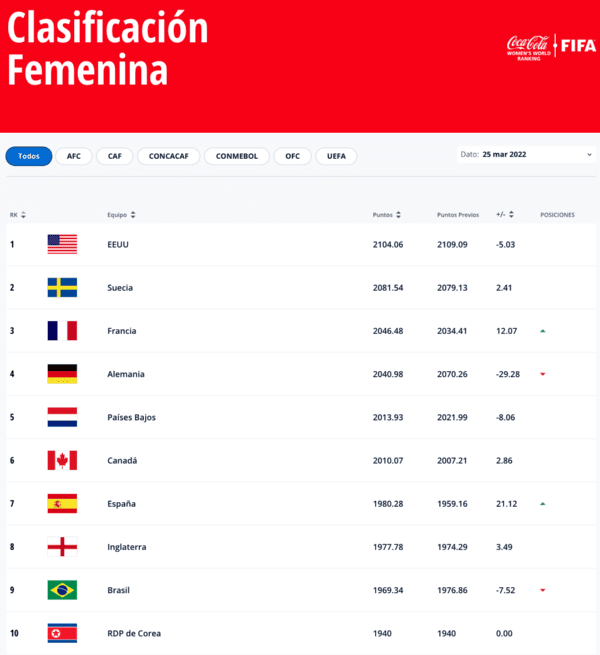Viewport: 600px width, 655px height.
Task: Click the Canada flag icon
Action: point(62,460)
